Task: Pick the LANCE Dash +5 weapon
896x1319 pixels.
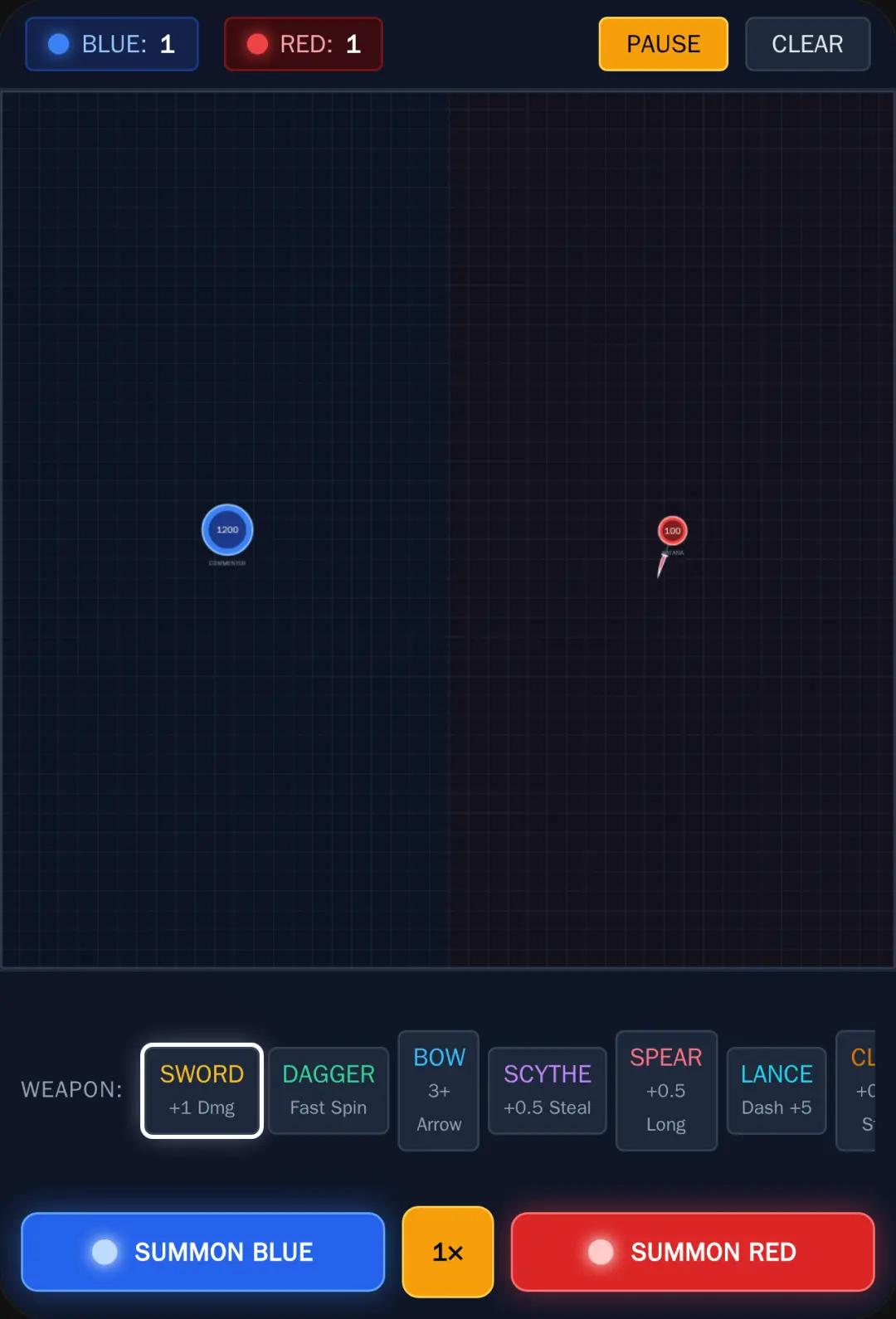Action: 777,1090
